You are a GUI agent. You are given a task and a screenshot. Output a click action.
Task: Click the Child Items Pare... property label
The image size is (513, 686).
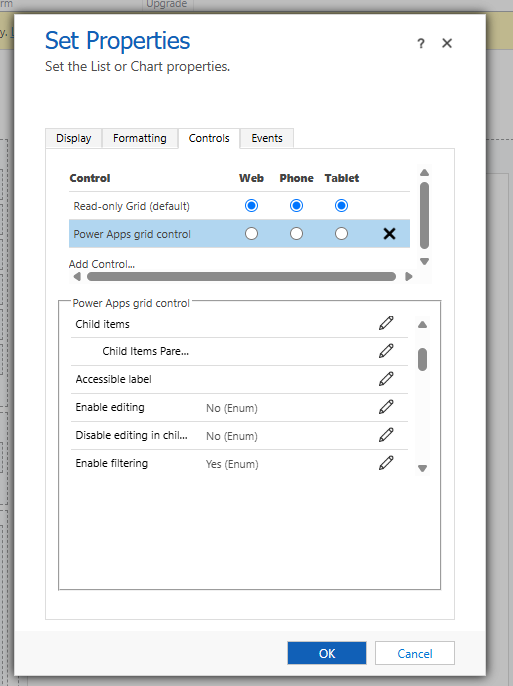click(146, 351)
